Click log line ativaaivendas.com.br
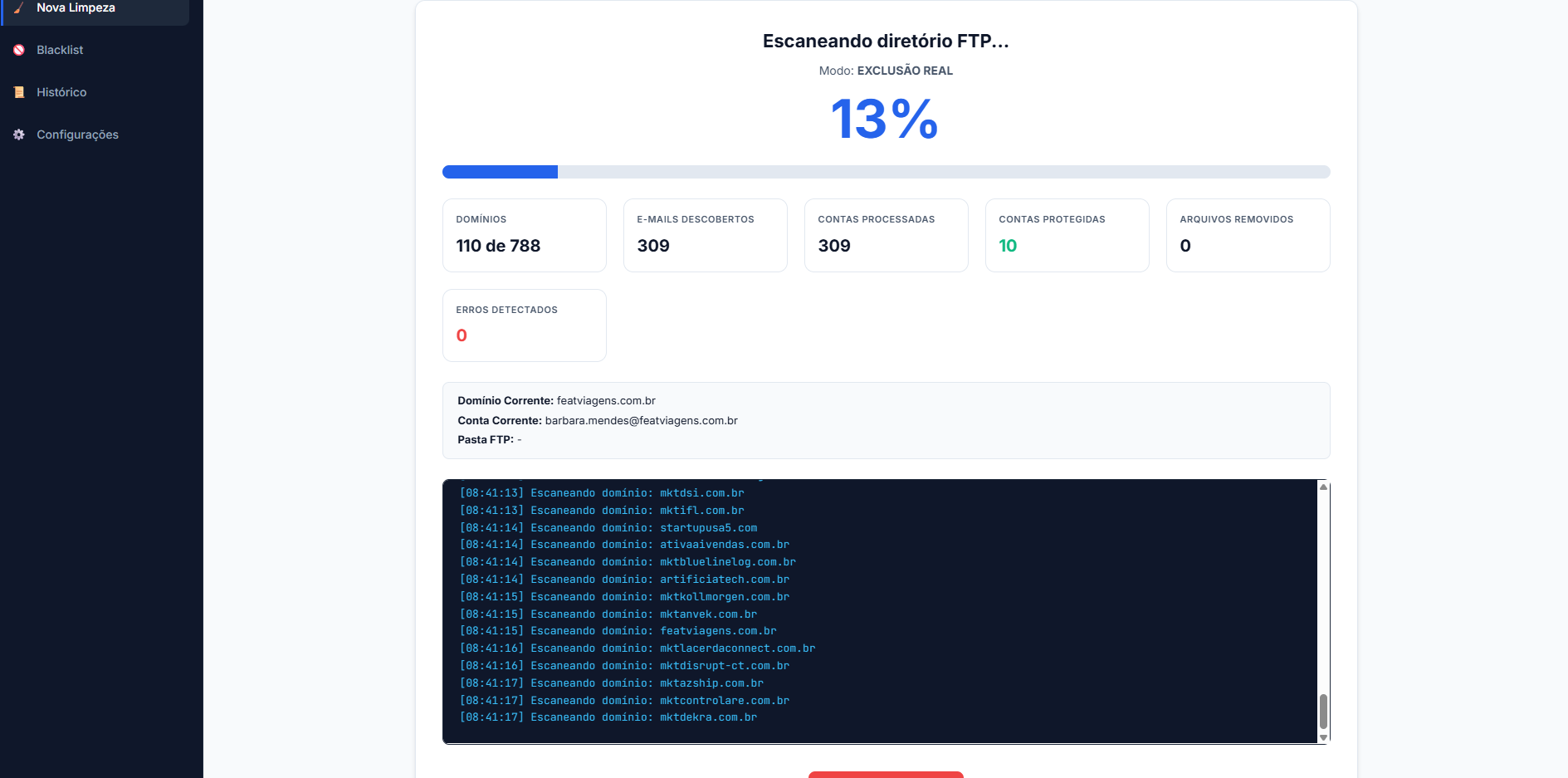This screenshot has height=778, width=1568. click(624, 545)
